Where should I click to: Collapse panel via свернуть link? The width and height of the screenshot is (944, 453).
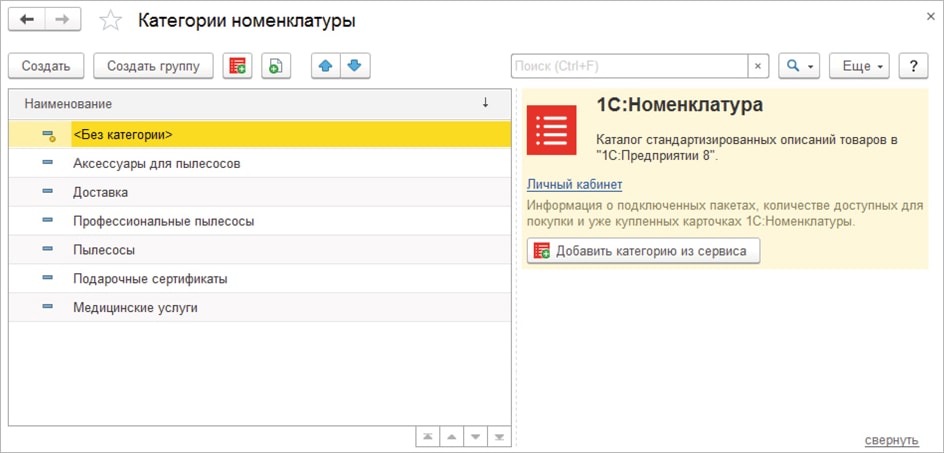(891, 440)
